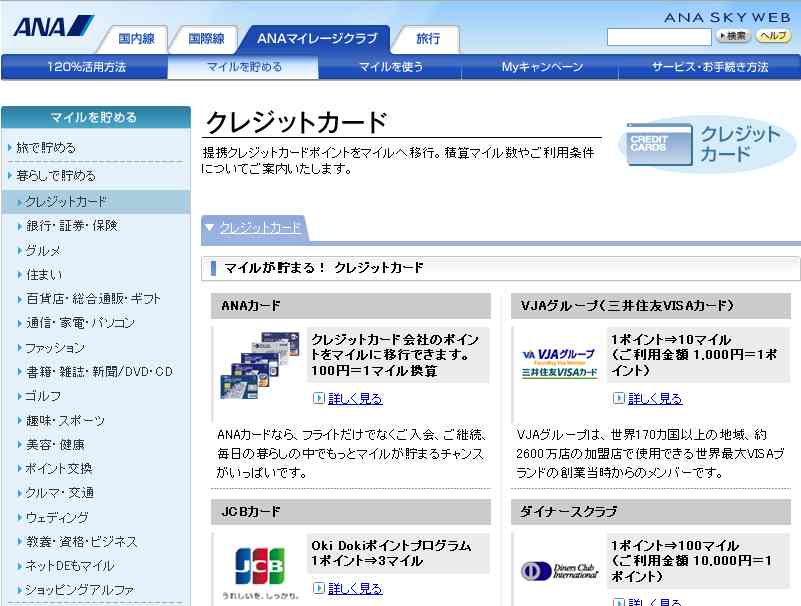The height and width of the screenshot is (606, 801).
Task: Open the サービス・お手続き方法 menu item
Action: 710,67
